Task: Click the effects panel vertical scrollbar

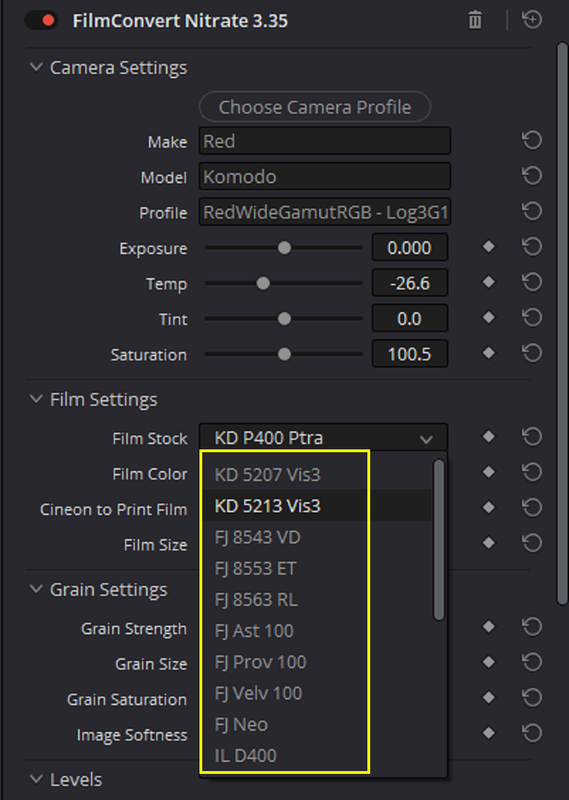Action: (x=562, y=324)
